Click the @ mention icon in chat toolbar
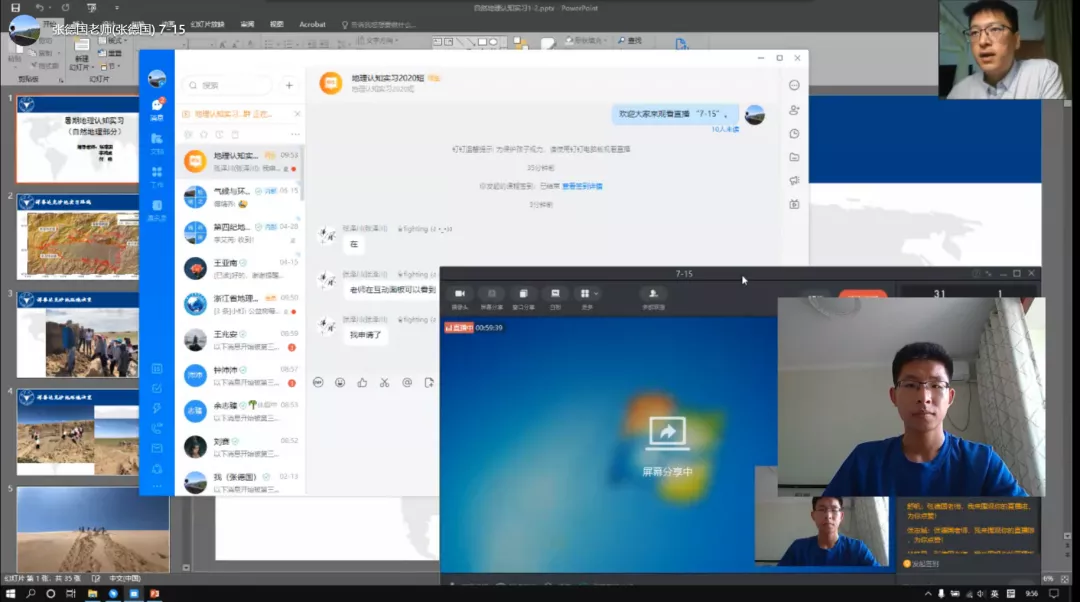 [407, 382]
